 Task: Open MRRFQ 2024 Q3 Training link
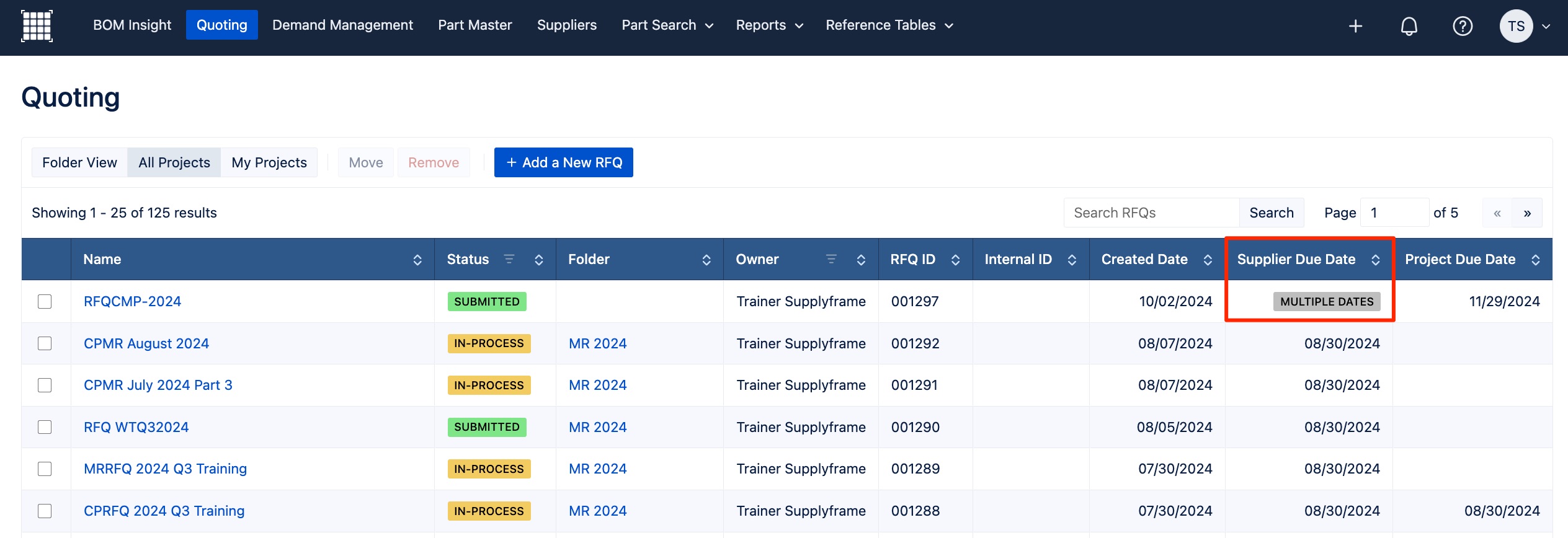tap(165, 469)
